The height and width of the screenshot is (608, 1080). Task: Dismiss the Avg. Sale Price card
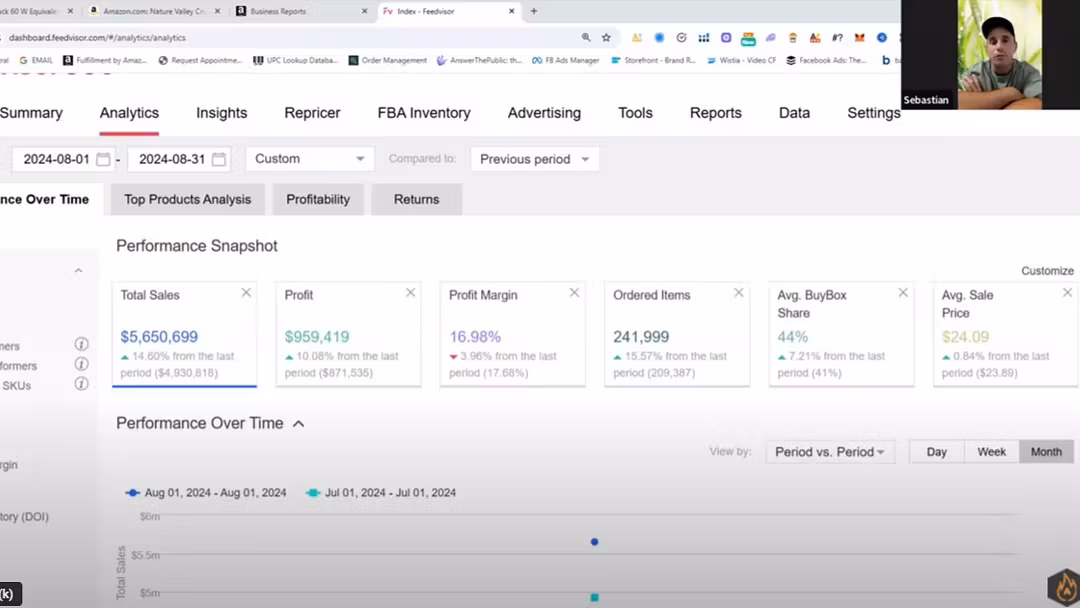click(1067, 293)
